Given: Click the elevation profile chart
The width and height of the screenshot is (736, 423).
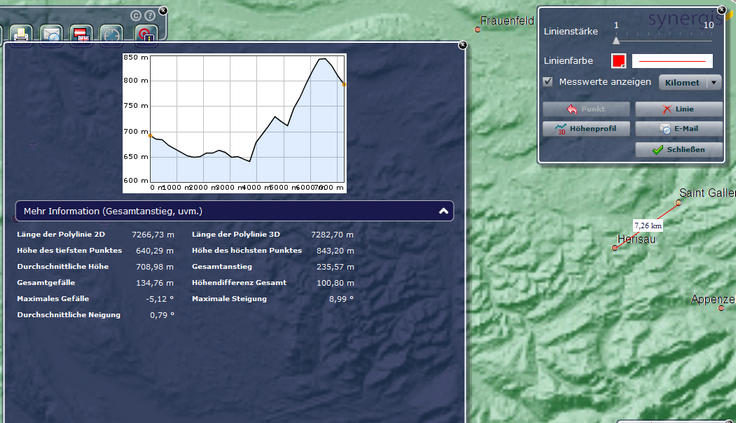Looking at the screenshot, I should (246, 122).
